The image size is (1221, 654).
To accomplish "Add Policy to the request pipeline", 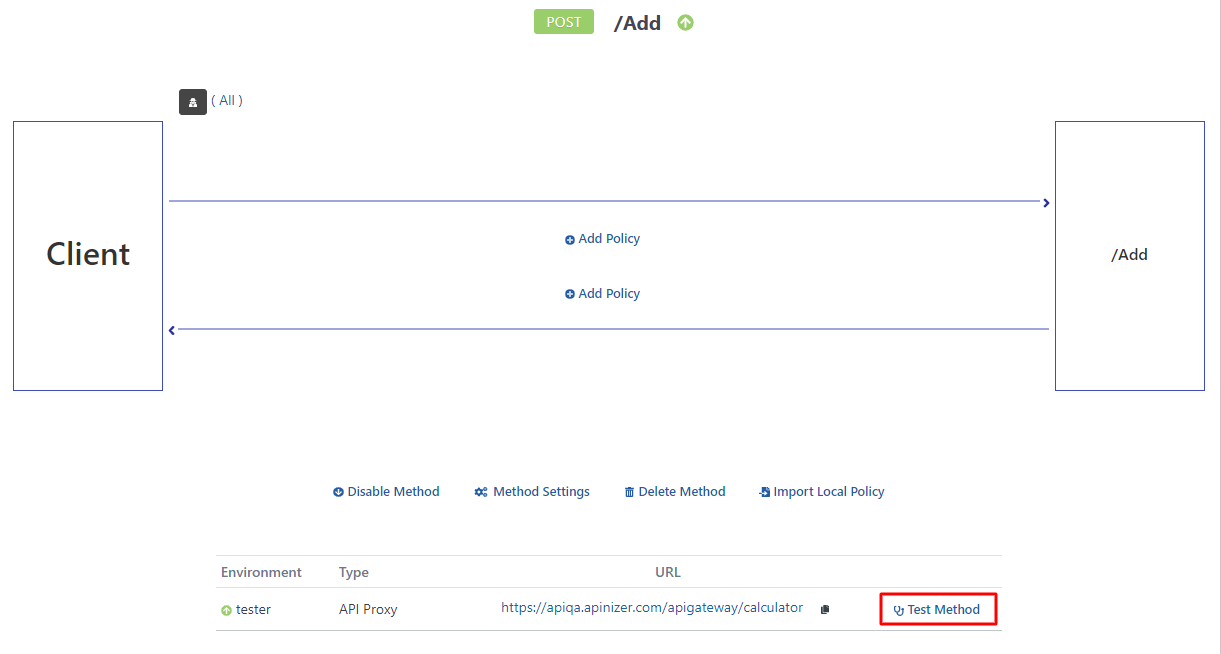I will [x=602, y=239].
